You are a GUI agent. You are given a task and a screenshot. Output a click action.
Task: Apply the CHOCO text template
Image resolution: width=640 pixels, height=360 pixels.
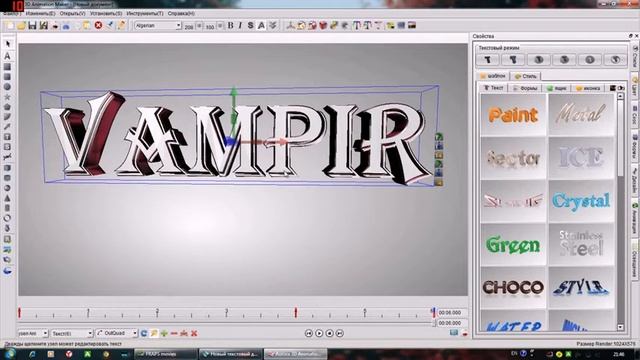(513, 288)
